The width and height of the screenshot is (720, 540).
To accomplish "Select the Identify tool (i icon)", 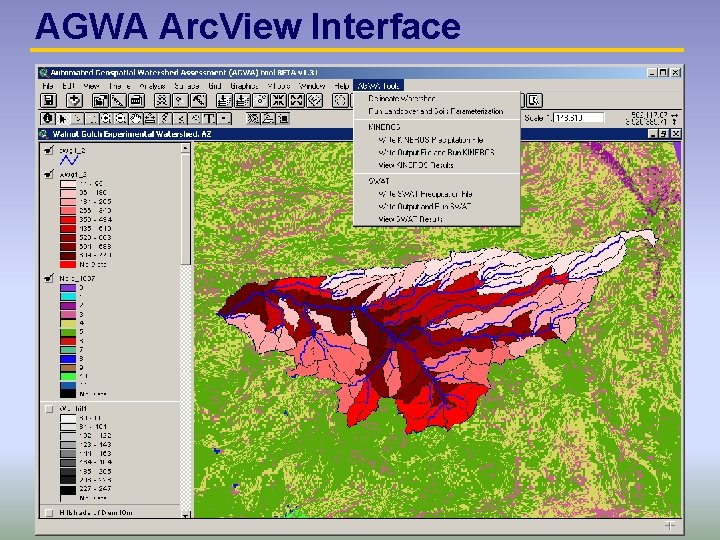I will coord(47,119).
